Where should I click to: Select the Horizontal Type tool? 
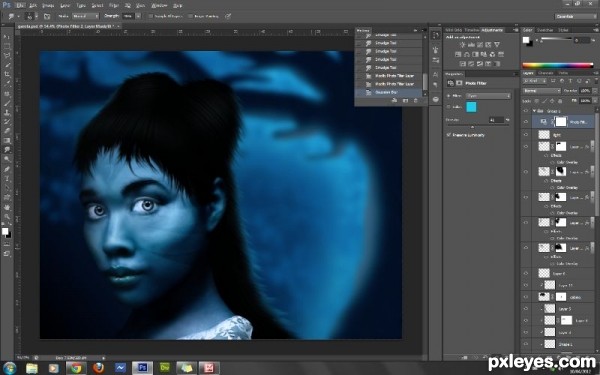7,179
